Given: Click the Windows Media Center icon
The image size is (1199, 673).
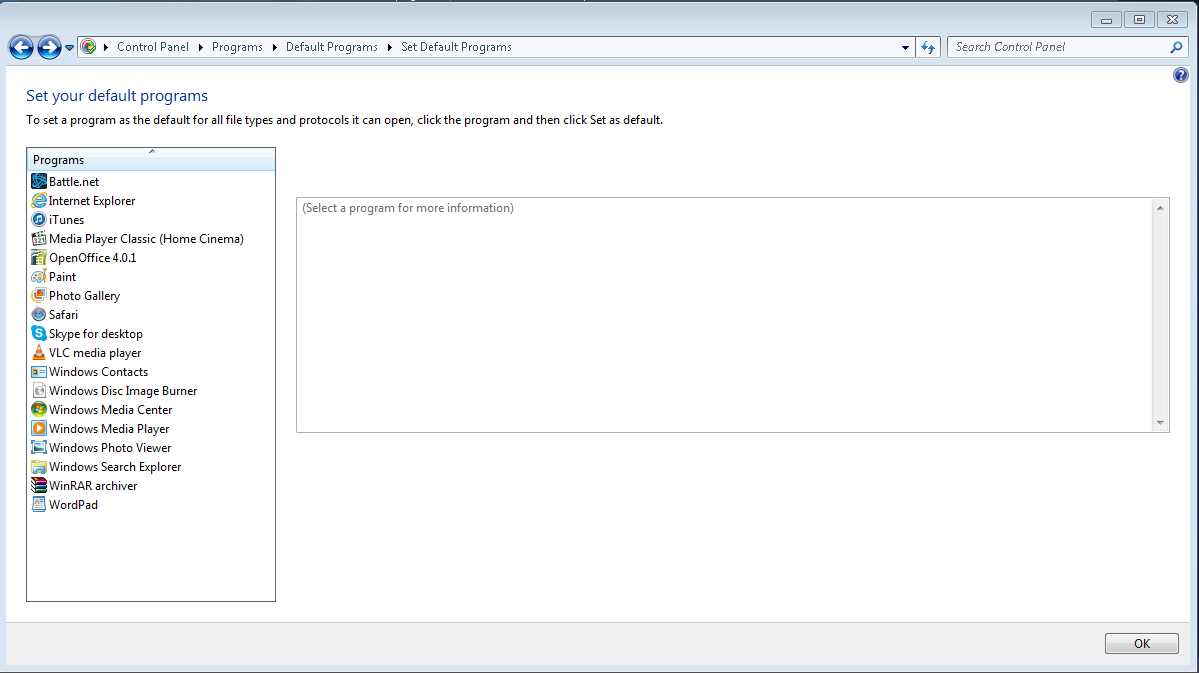Looking at the screenshot, I should [x=39, y=410].
